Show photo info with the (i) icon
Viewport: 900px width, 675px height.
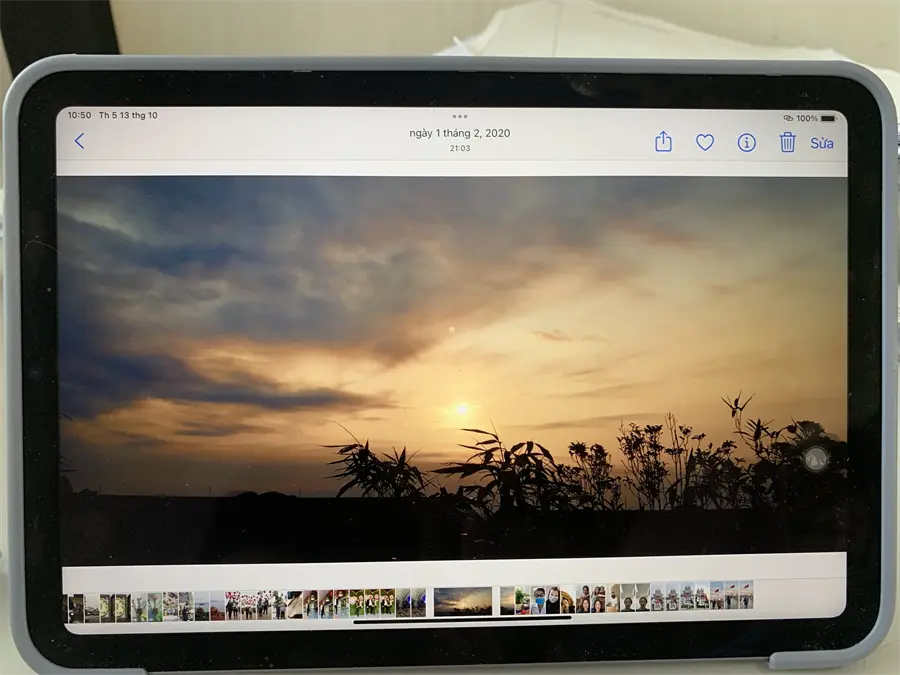(x=746, y=142)
